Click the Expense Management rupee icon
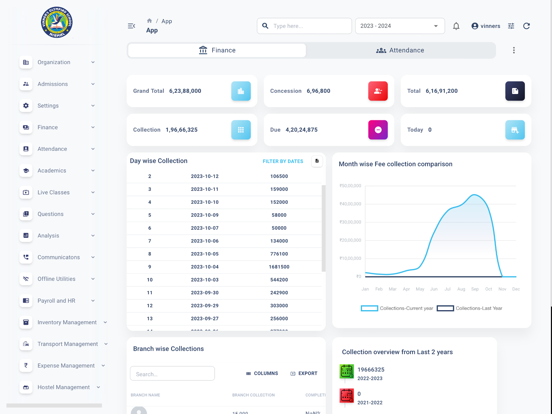 (x=26, y=366)
